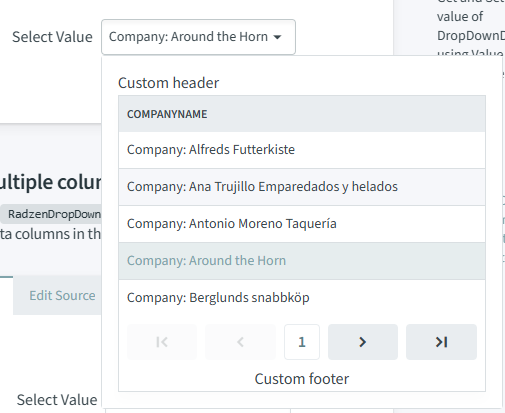Sort by the COMPANYNAME column header

click(302, 114)
